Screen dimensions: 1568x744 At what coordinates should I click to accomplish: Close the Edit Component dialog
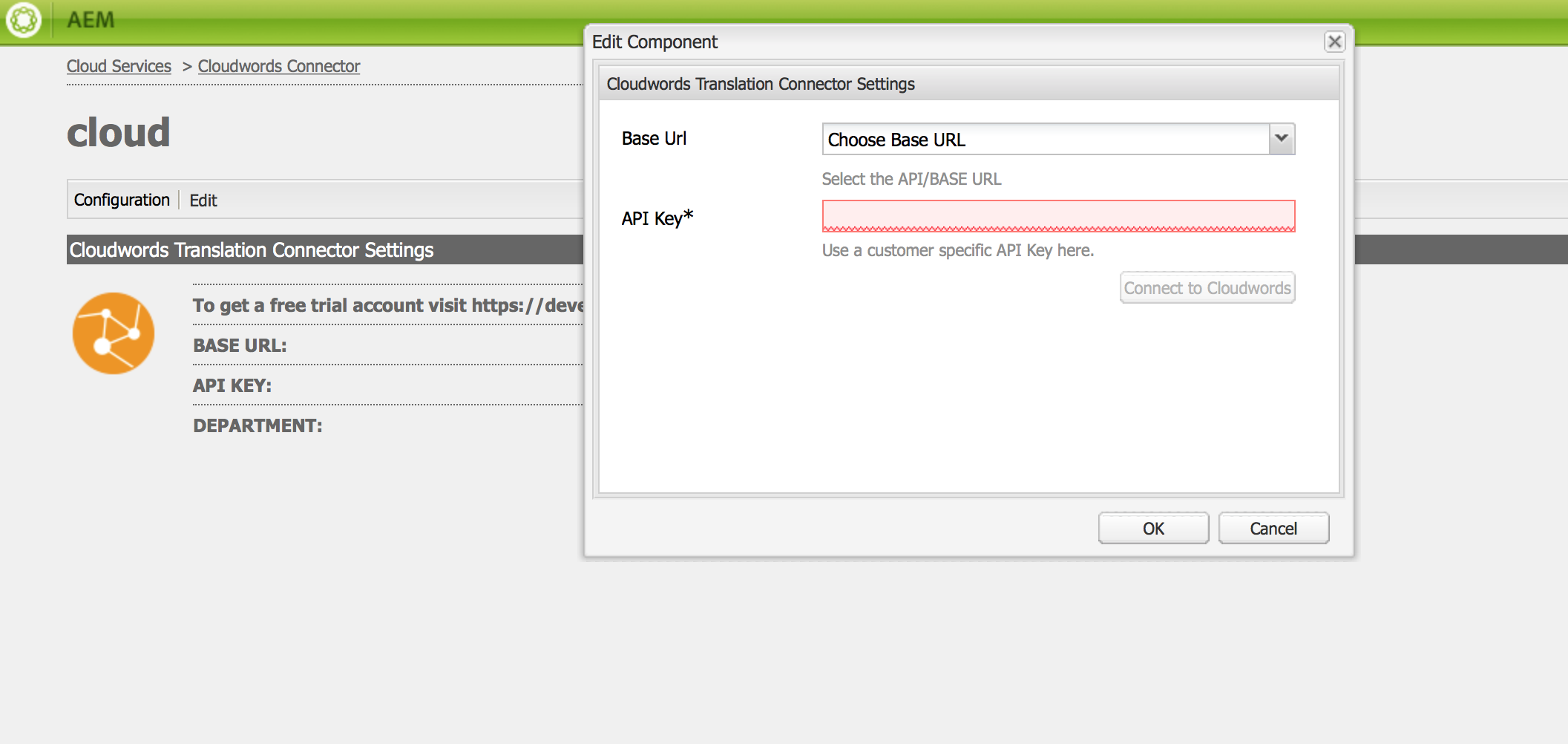[x=1334, y=42]
